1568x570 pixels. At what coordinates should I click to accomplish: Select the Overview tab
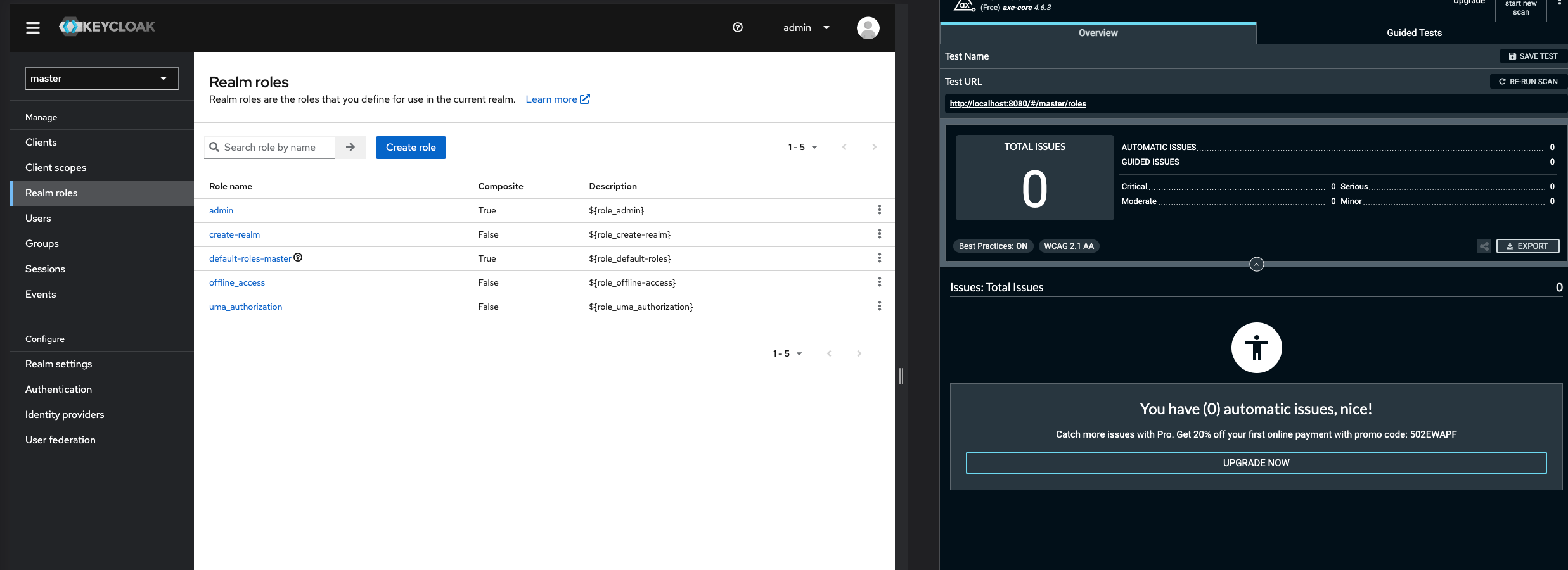click(1098, 33)
